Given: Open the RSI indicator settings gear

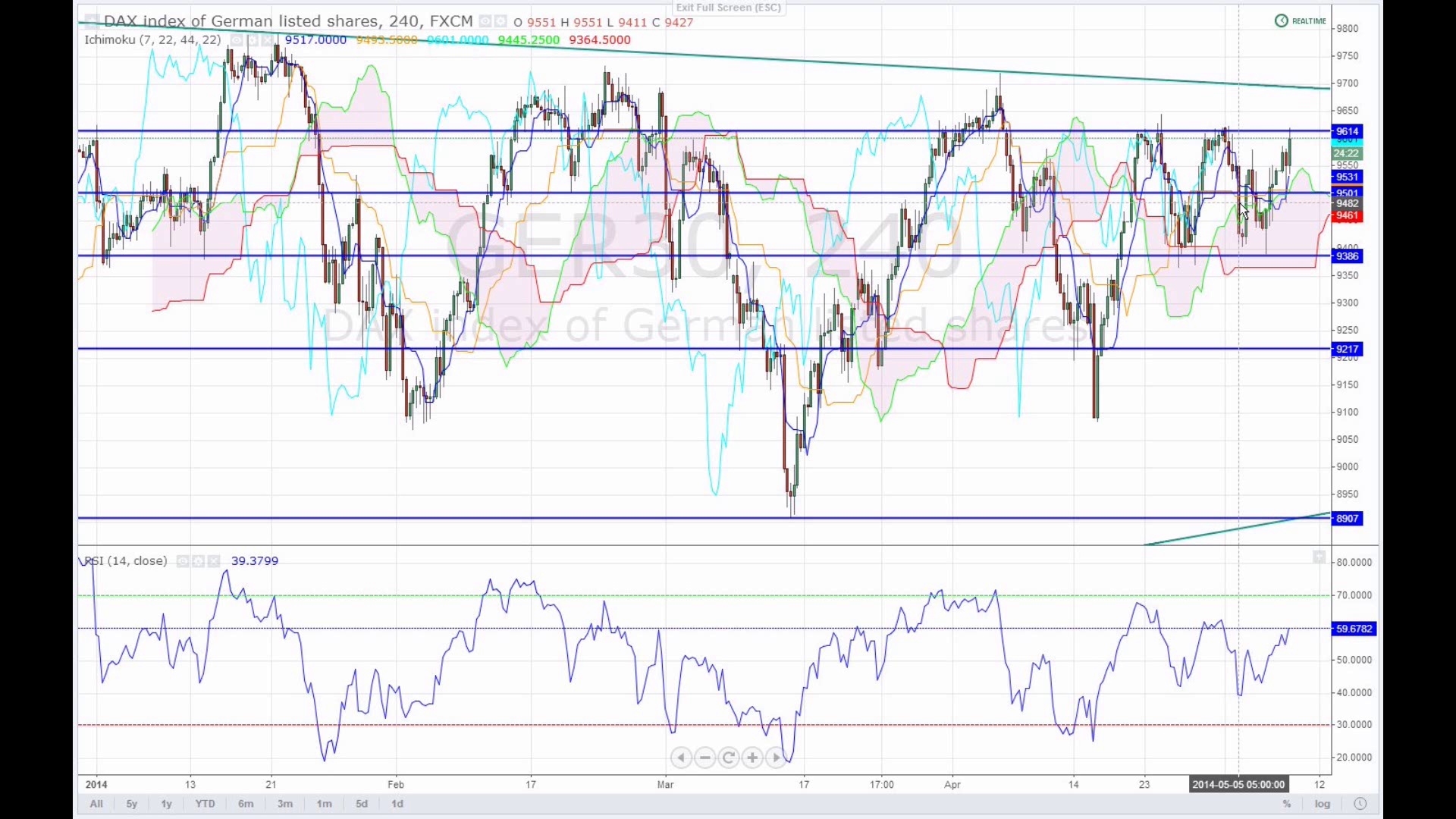Looking at the screenshot, I should [199, 561].
